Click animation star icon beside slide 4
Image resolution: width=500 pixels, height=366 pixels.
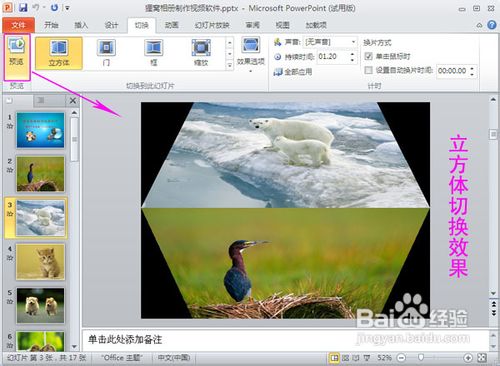pyautogui.click(x=10, y=258)
